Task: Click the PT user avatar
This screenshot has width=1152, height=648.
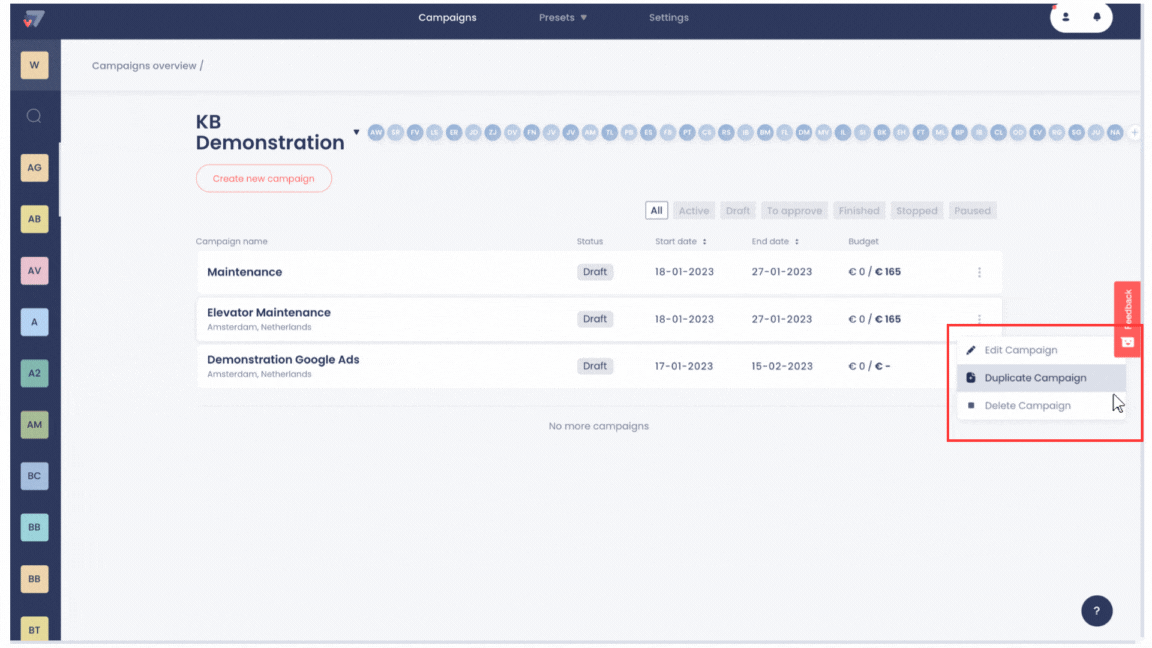Action: point(687,132)
